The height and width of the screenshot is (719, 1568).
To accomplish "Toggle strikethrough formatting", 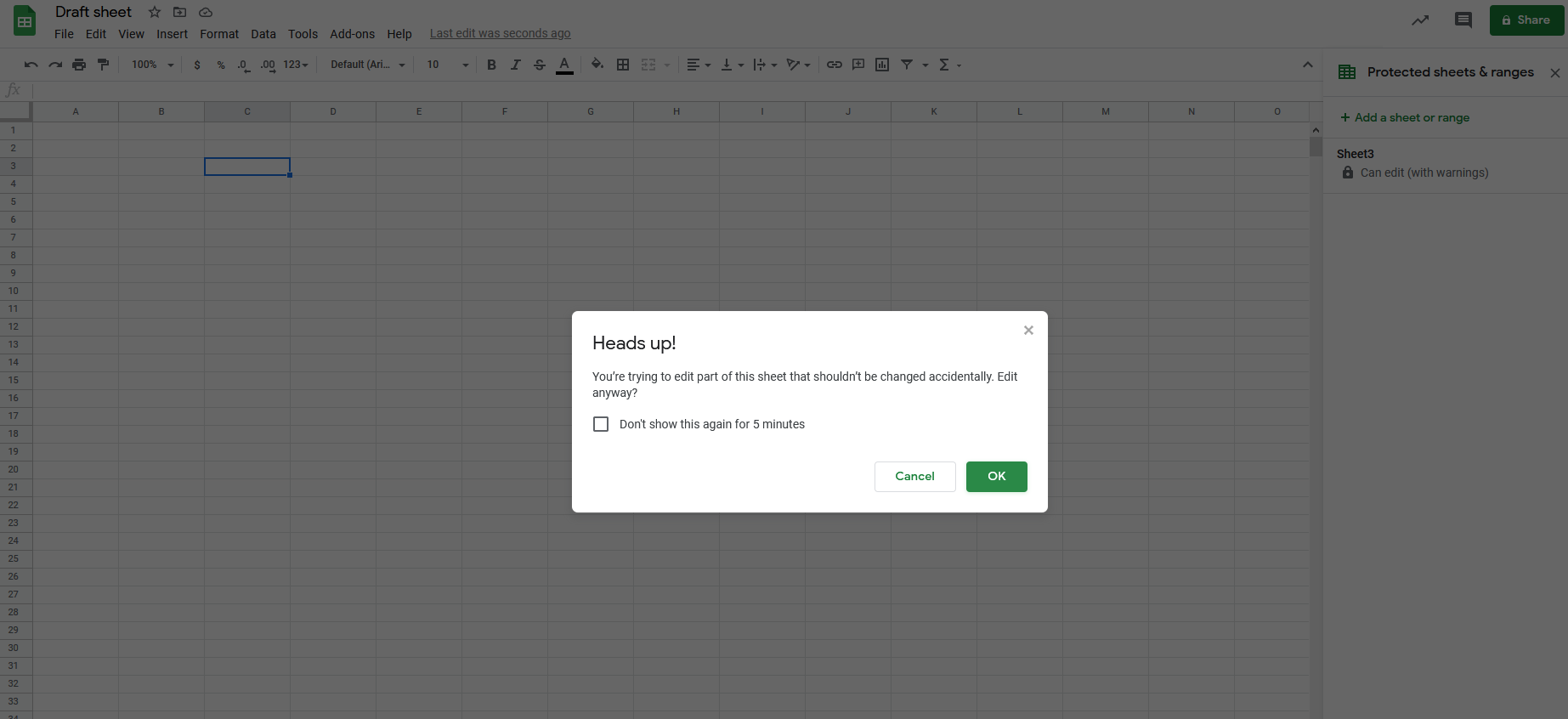I will coord(539,65).
